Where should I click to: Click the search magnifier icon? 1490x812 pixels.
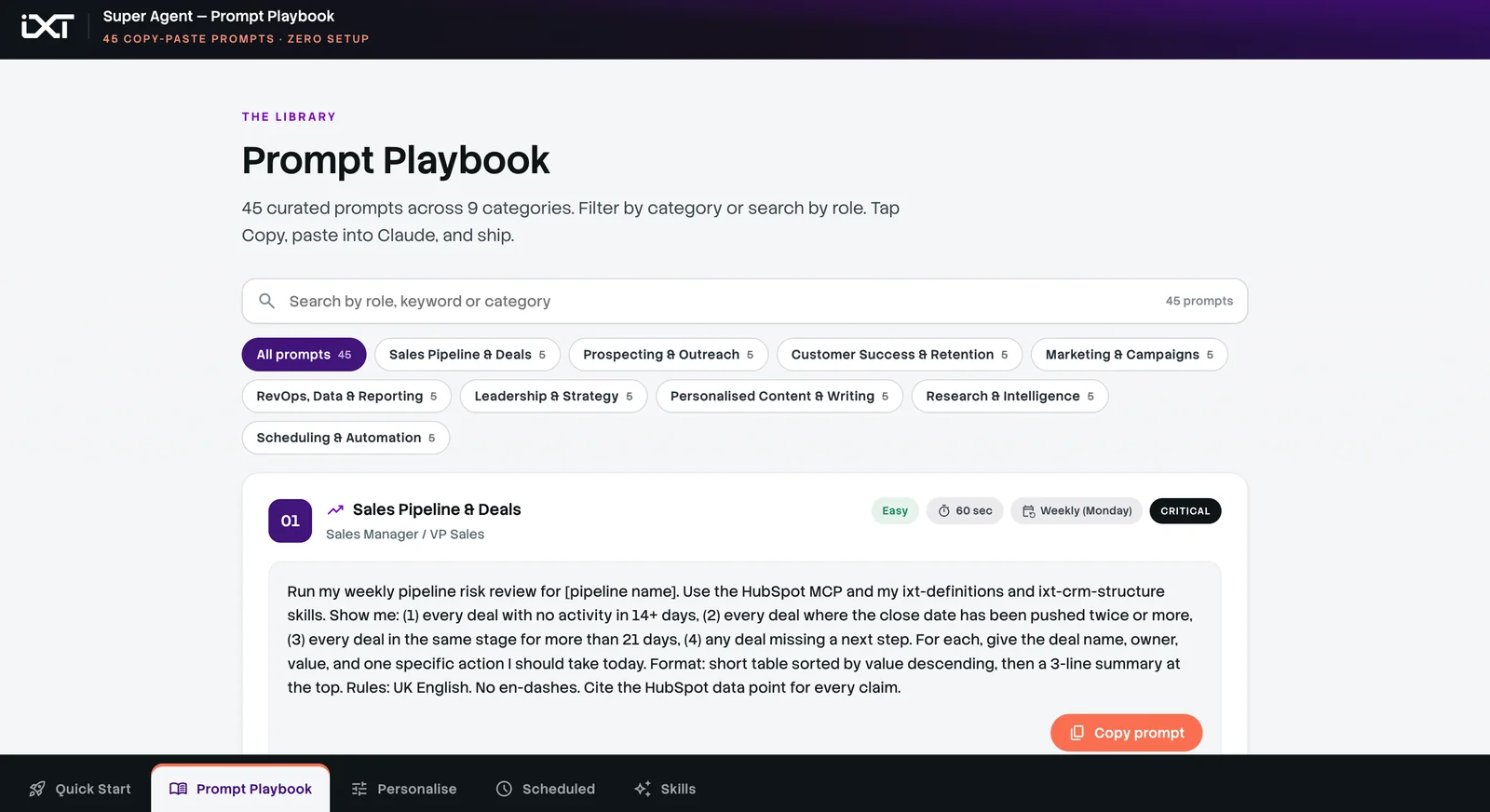tap(266, 301)
